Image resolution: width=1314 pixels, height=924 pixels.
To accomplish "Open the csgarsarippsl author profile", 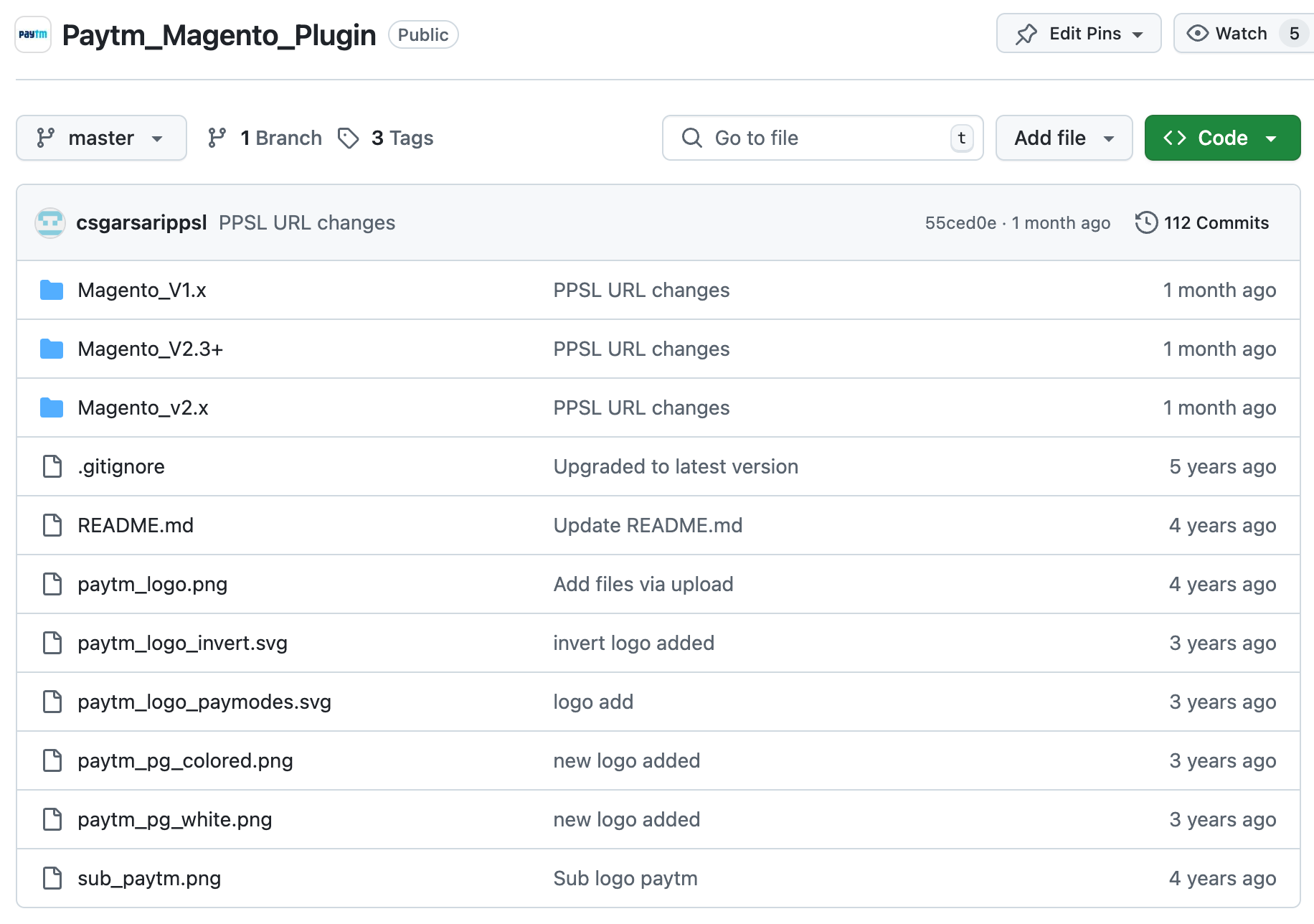I will tap(141, 222).
